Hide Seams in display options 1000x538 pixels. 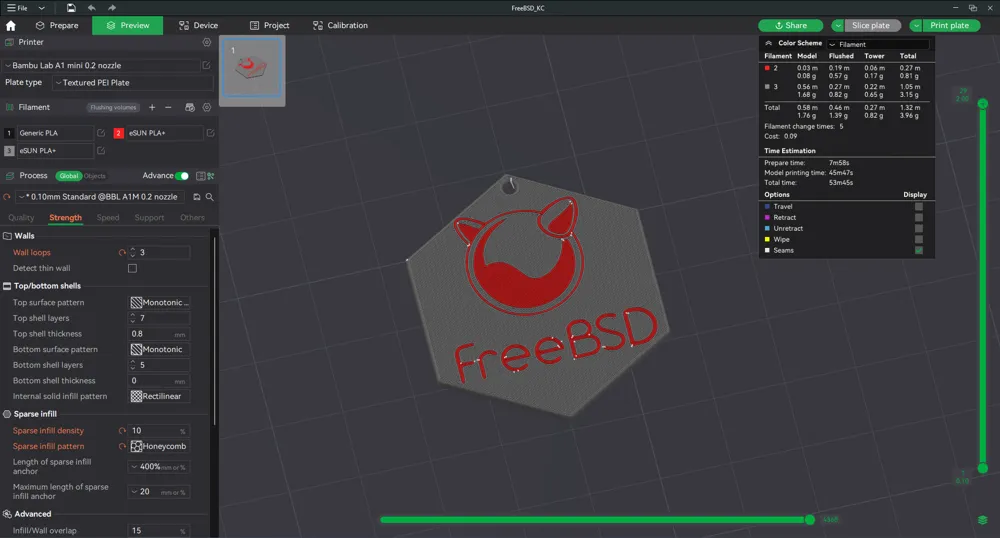918,251
